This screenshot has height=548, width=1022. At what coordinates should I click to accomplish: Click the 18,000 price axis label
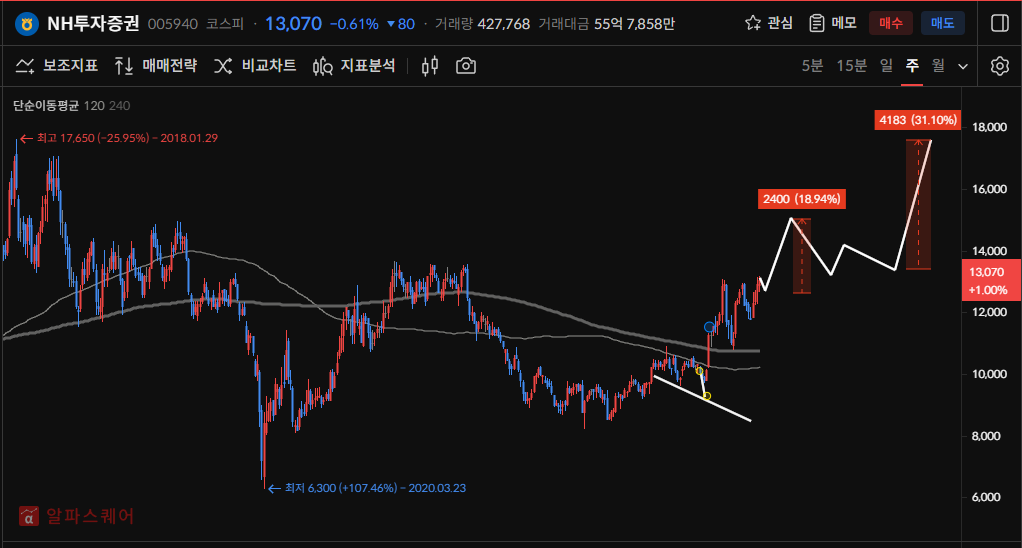point(989,127)
